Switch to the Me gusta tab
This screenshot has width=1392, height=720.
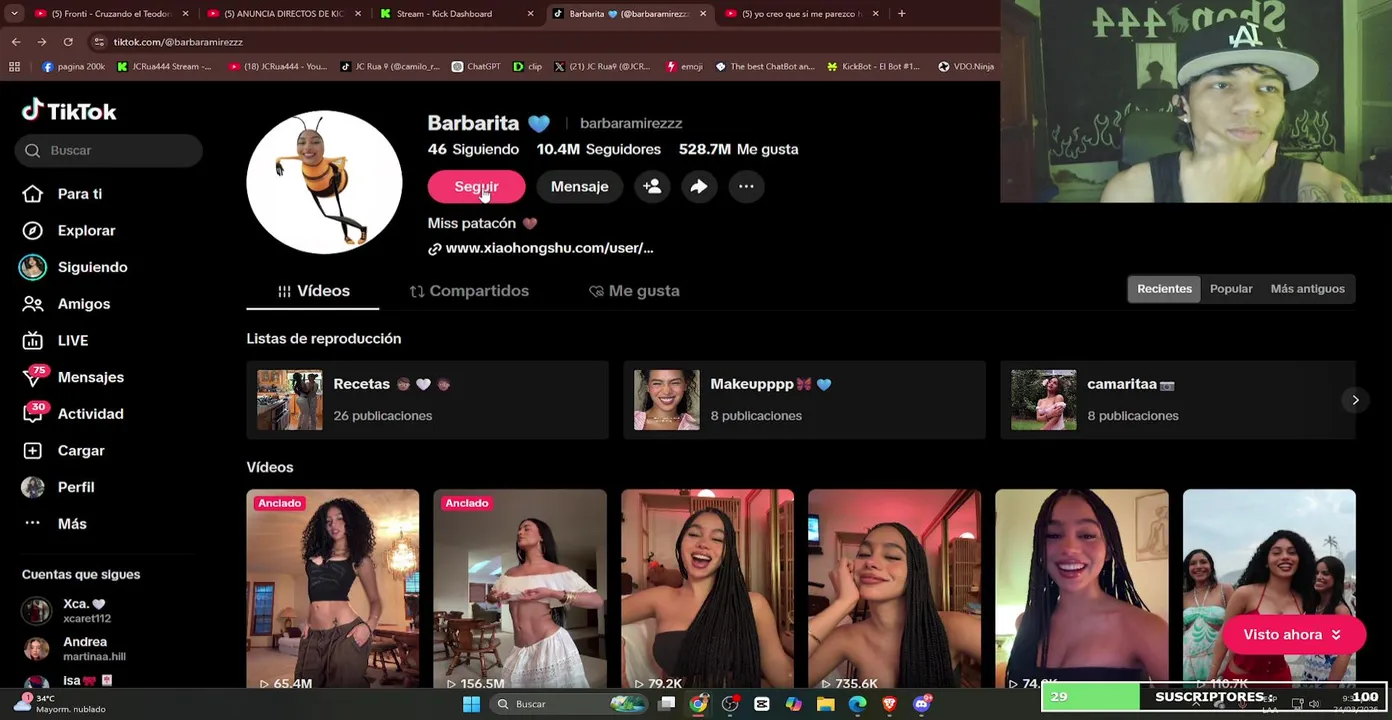[634, 291]
